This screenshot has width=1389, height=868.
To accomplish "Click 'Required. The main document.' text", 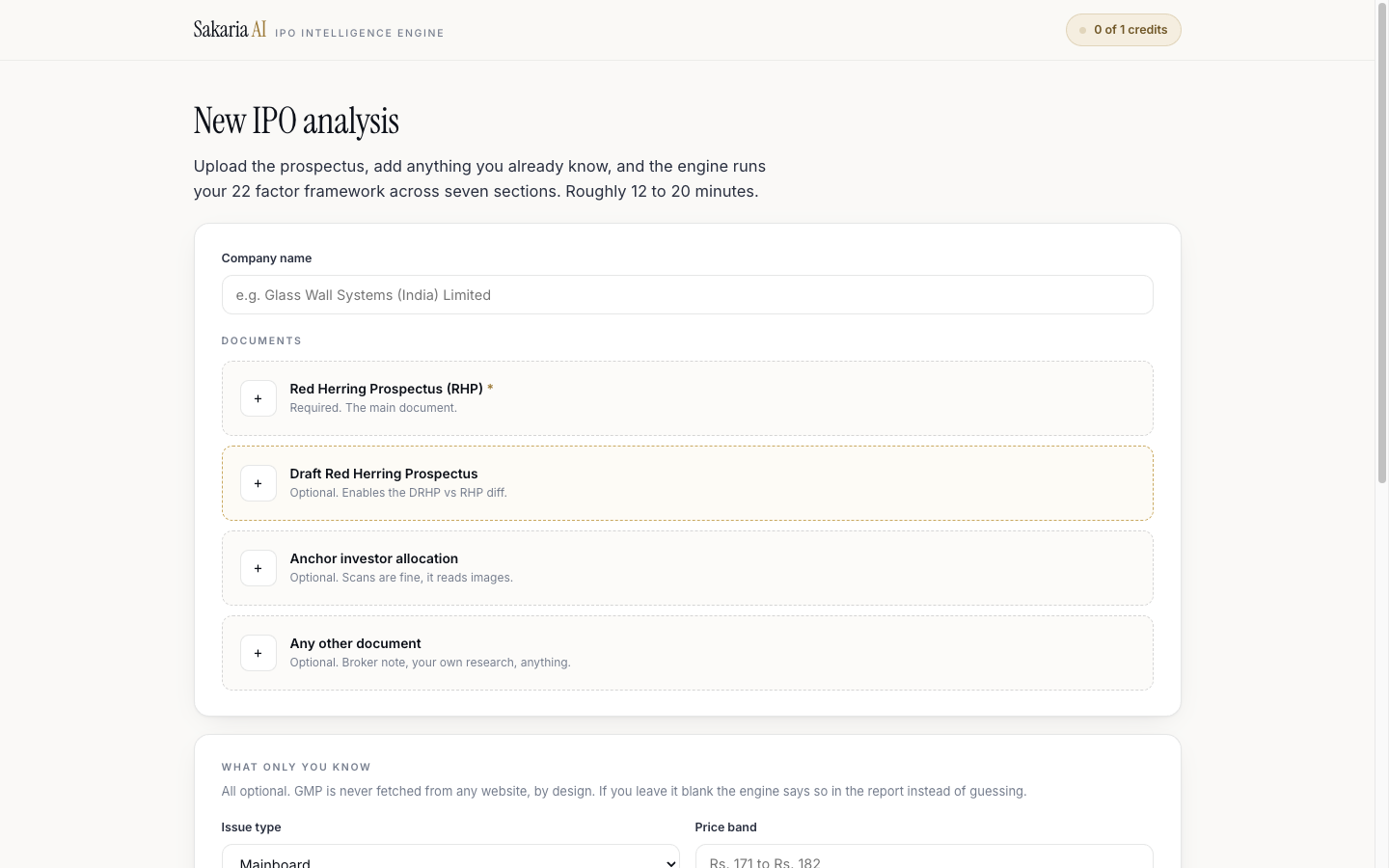I will [373, 408].
